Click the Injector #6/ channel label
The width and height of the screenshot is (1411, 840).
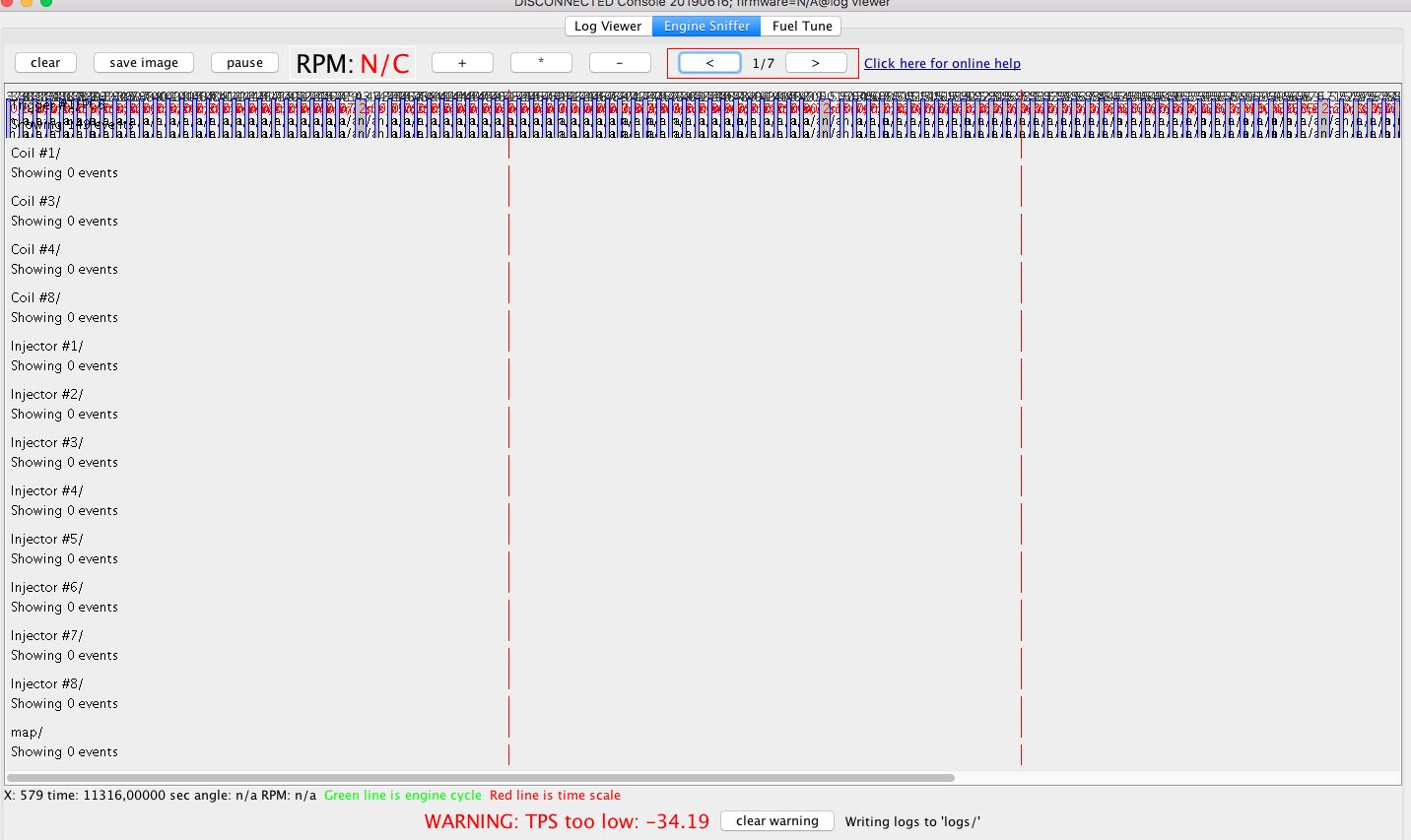pyautogui.click(x=47, y=587)
